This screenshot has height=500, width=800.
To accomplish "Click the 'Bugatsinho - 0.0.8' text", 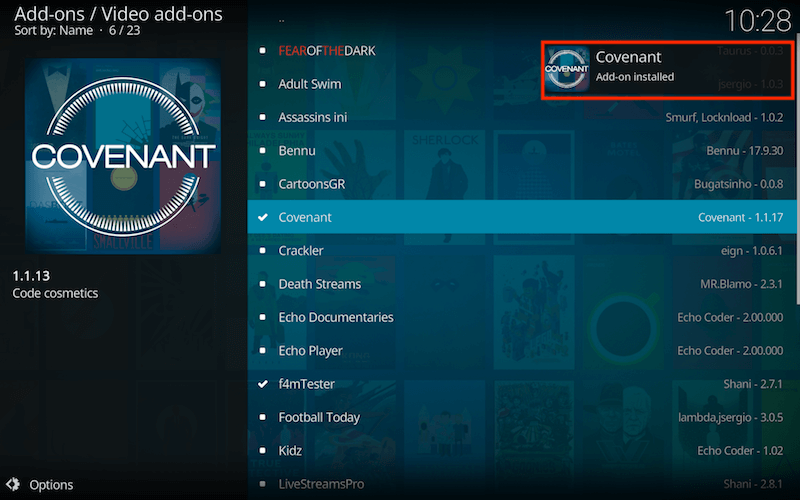I will [x=738, y=184].
